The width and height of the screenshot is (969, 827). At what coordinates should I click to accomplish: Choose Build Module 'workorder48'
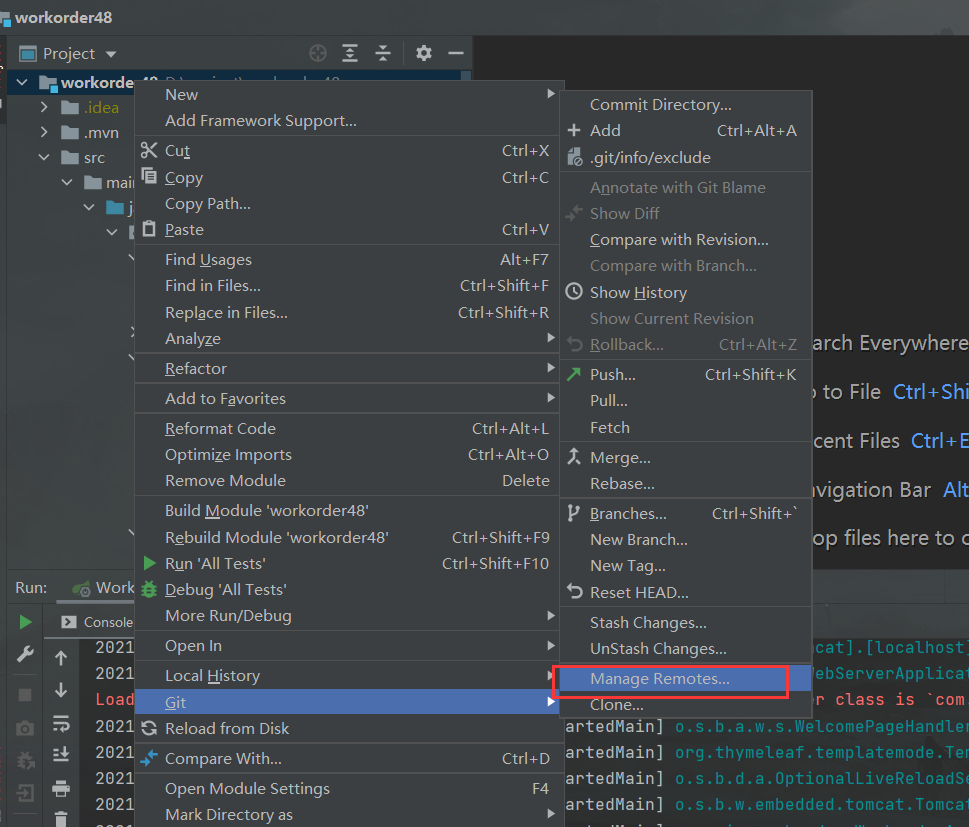(x=347, y=511)
